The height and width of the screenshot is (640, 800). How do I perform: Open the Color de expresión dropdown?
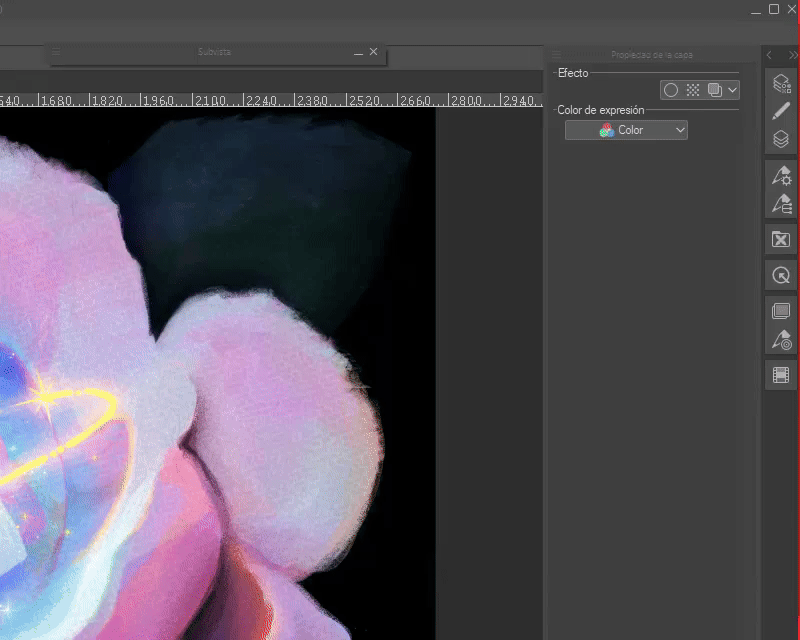(626, 130)
